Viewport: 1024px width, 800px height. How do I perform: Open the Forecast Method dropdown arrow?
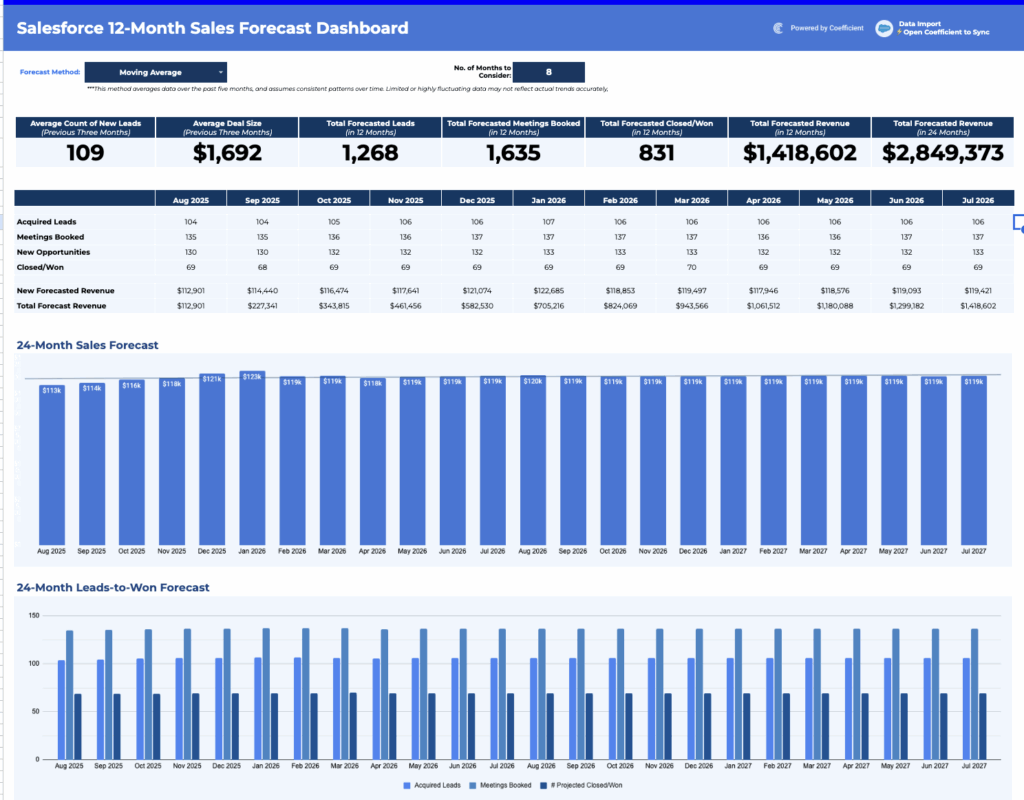(219, 73)
